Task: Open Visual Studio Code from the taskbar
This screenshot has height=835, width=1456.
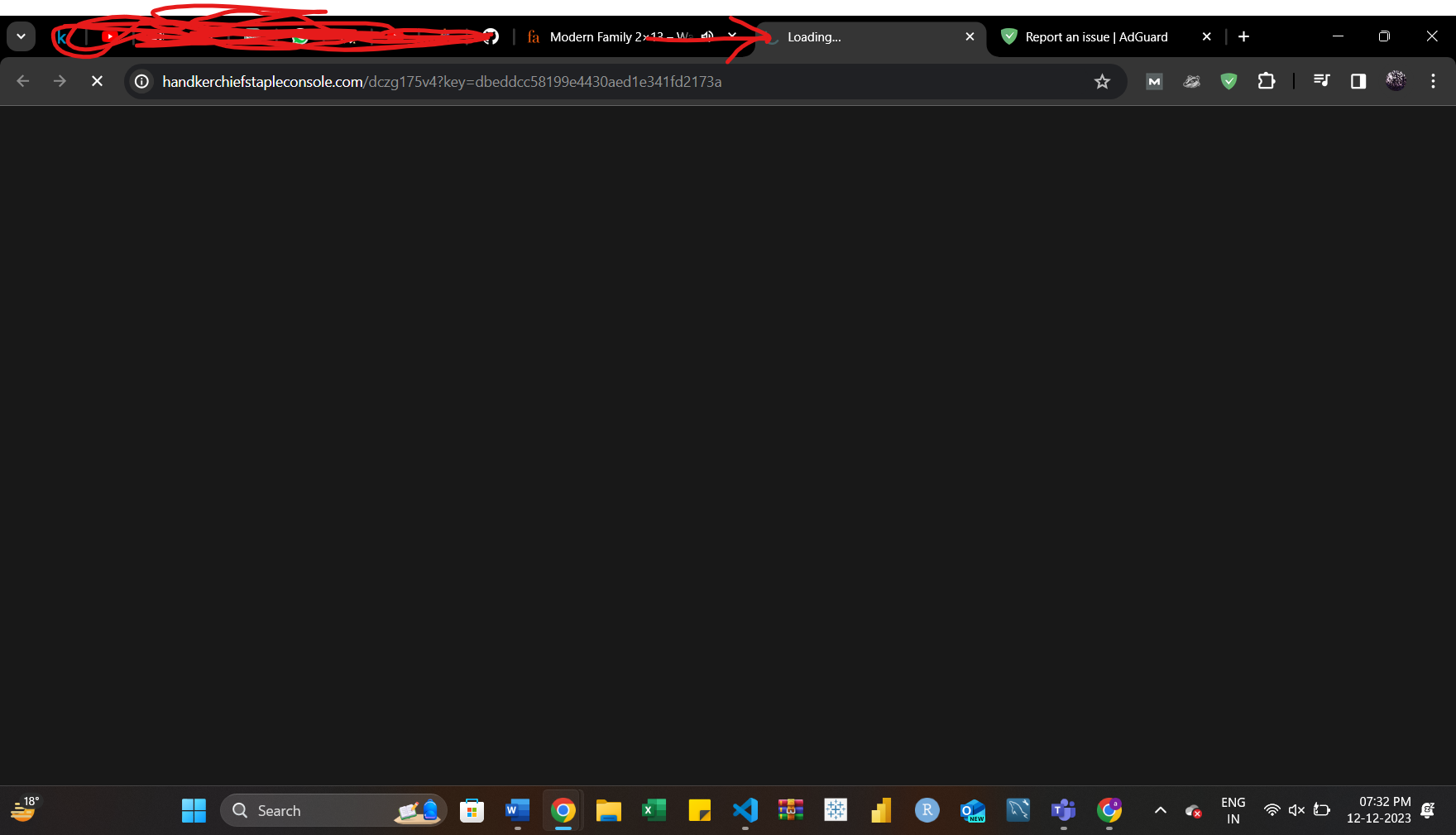Action: click(x=745, y=810)
